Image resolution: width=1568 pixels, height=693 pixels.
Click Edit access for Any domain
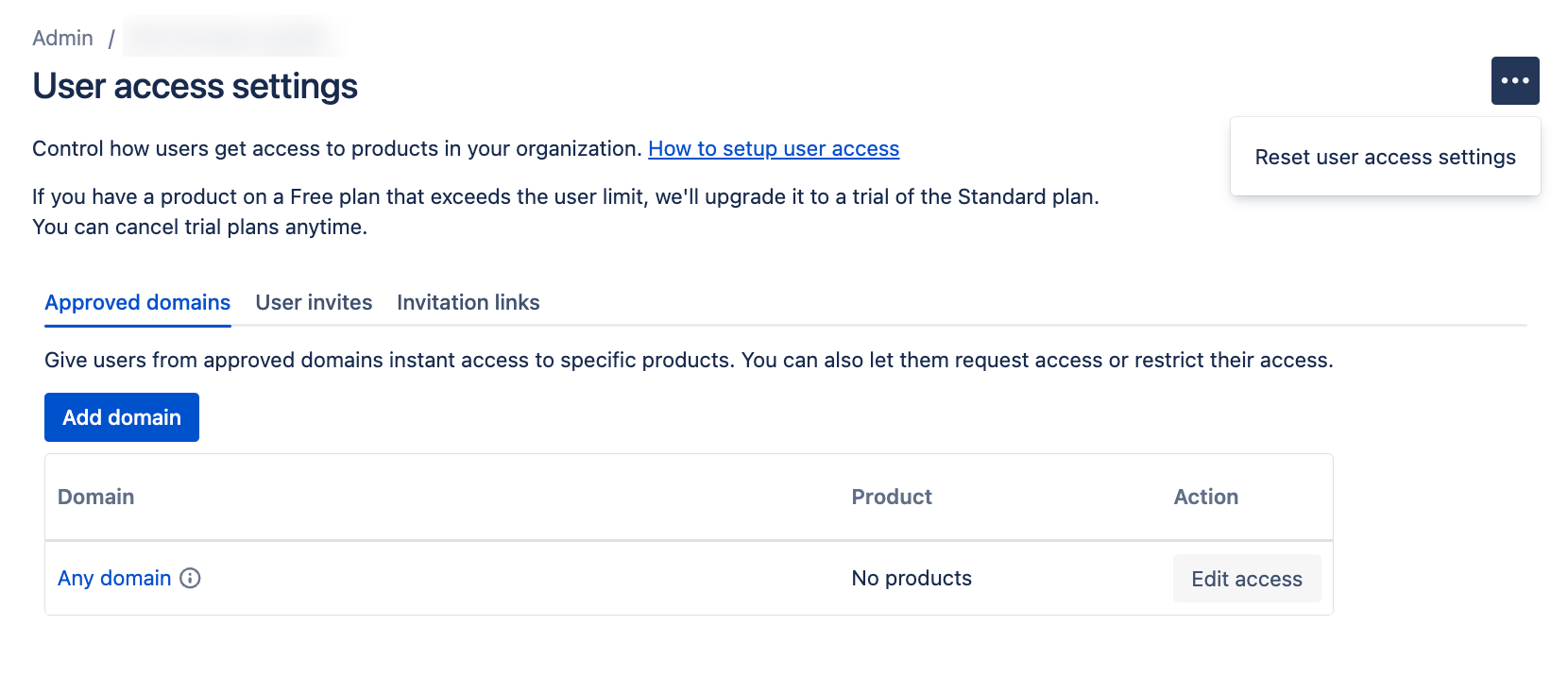[x=1246, y=579]
